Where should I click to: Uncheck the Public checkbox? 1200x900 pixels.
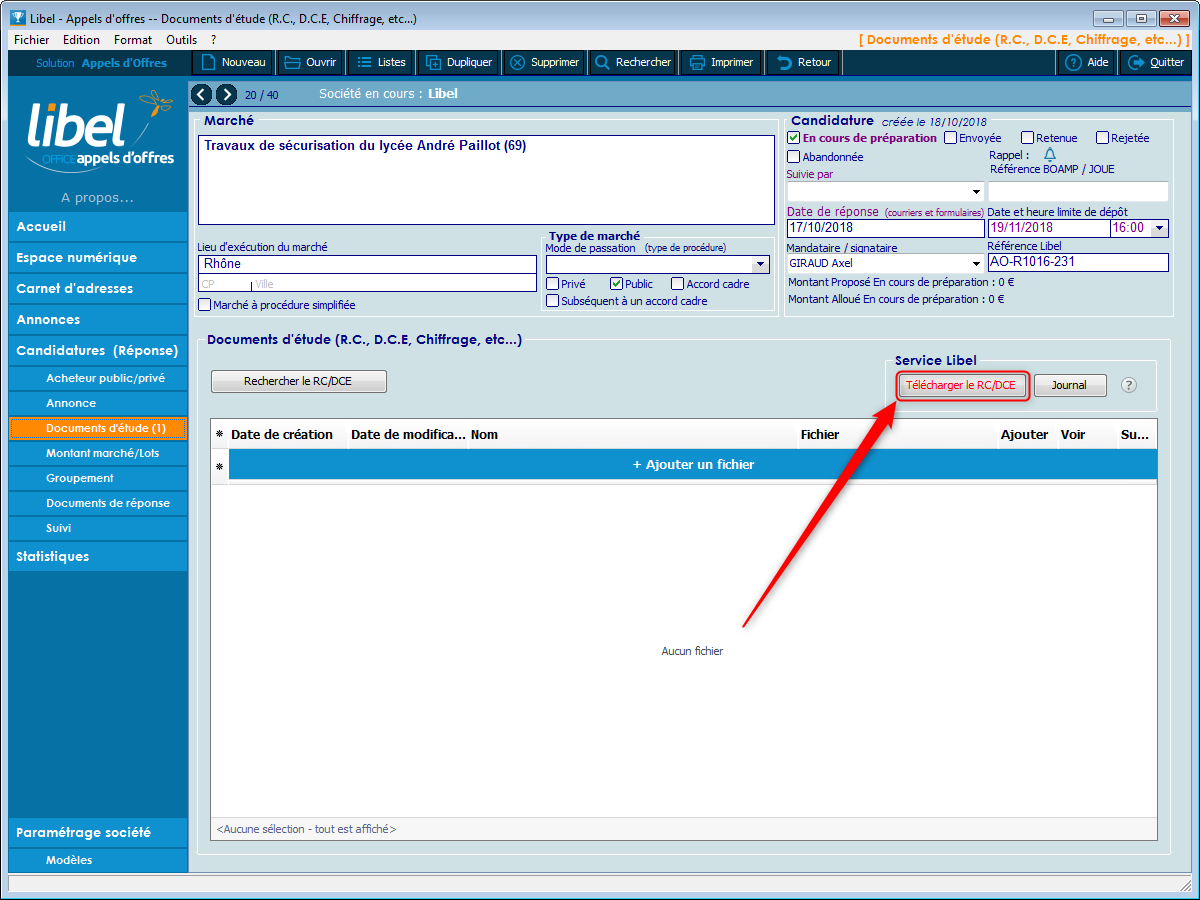tap(617, 284)
